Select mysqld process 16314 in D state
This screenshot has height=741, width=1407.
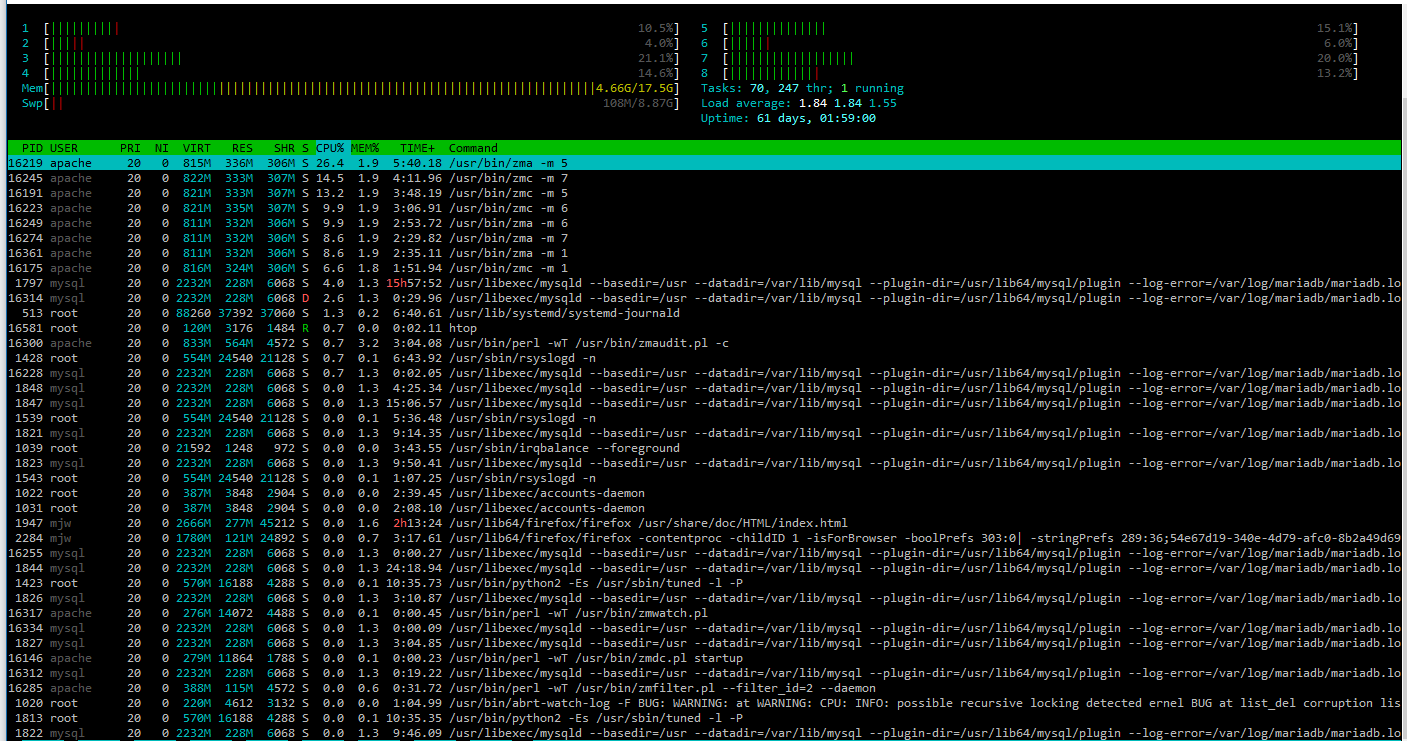(703, 298)
